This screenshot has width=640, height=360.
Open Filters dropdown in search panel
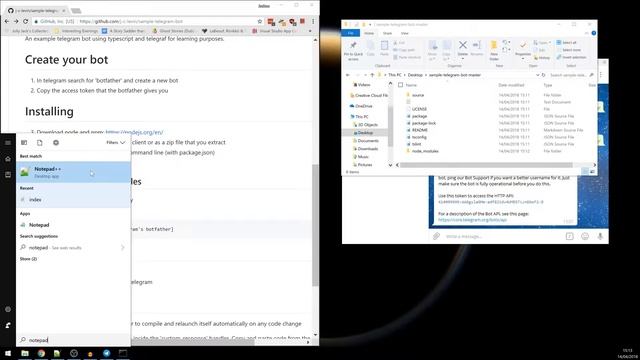116,142
